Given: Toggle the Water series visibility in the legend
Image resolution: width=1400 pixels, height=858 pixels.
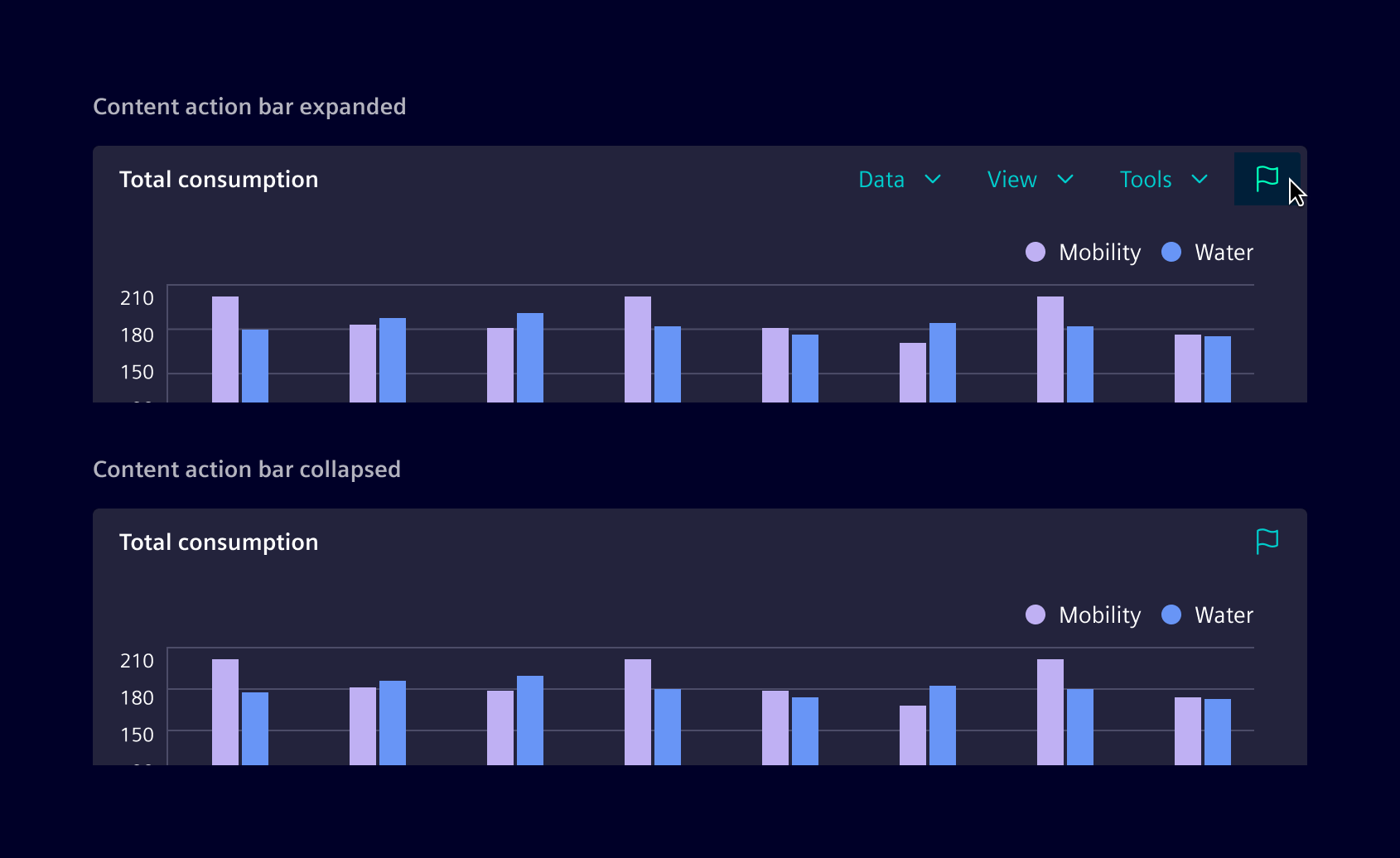Looking at the screenshot, I should click(1171, 252).
